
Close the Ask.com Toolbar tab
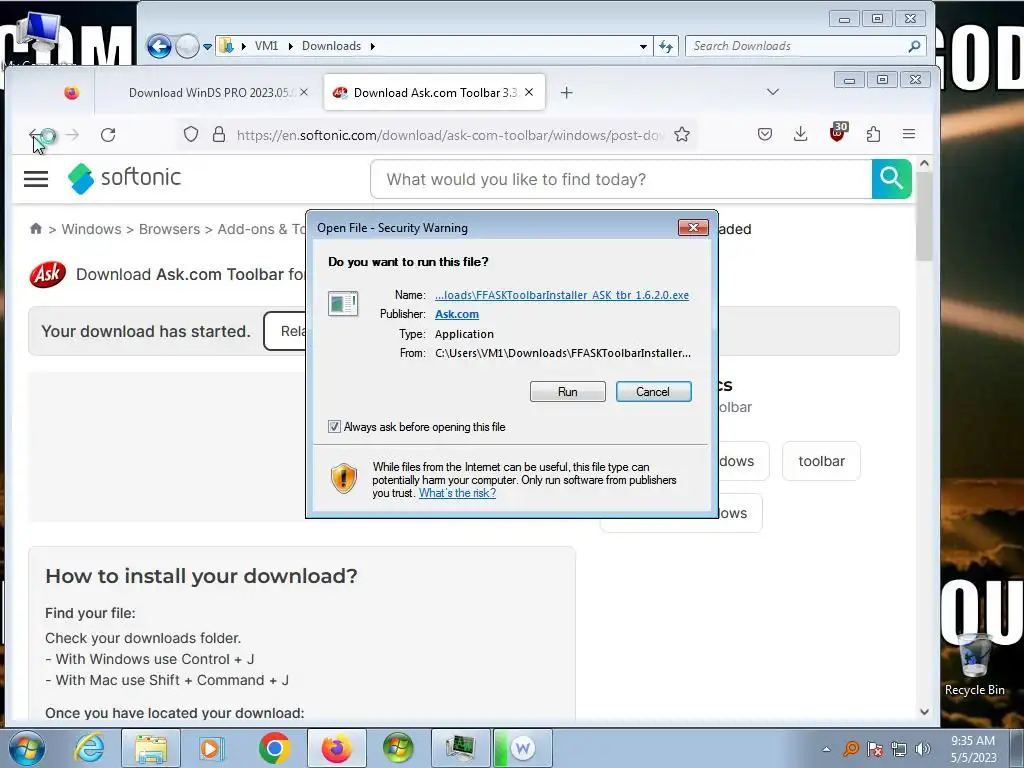pos(529,93)
